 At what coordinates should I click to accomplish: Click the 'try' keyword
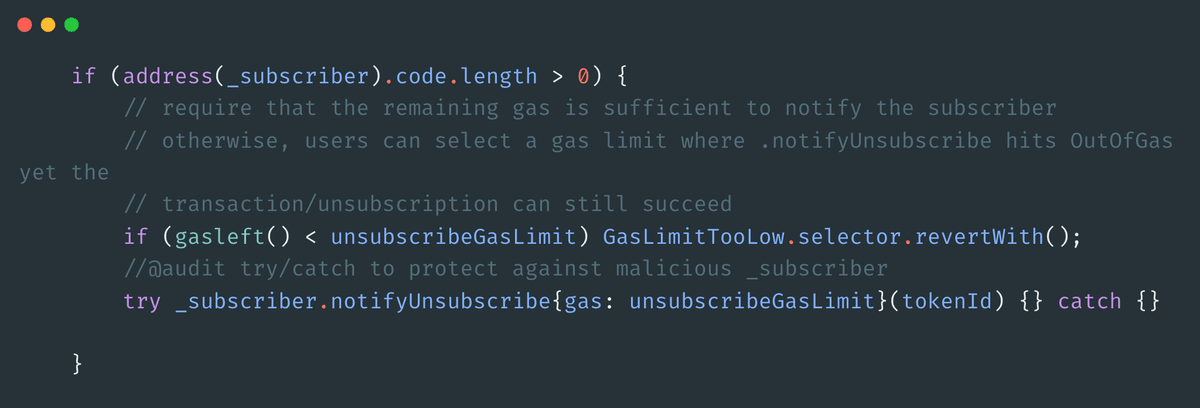click(x=142, y=301)
